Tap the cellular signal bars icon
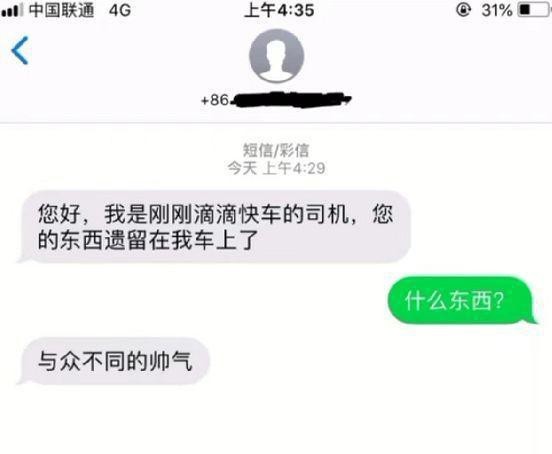The height and width of the screenshot is (454, 552). (x=12, y=10)
